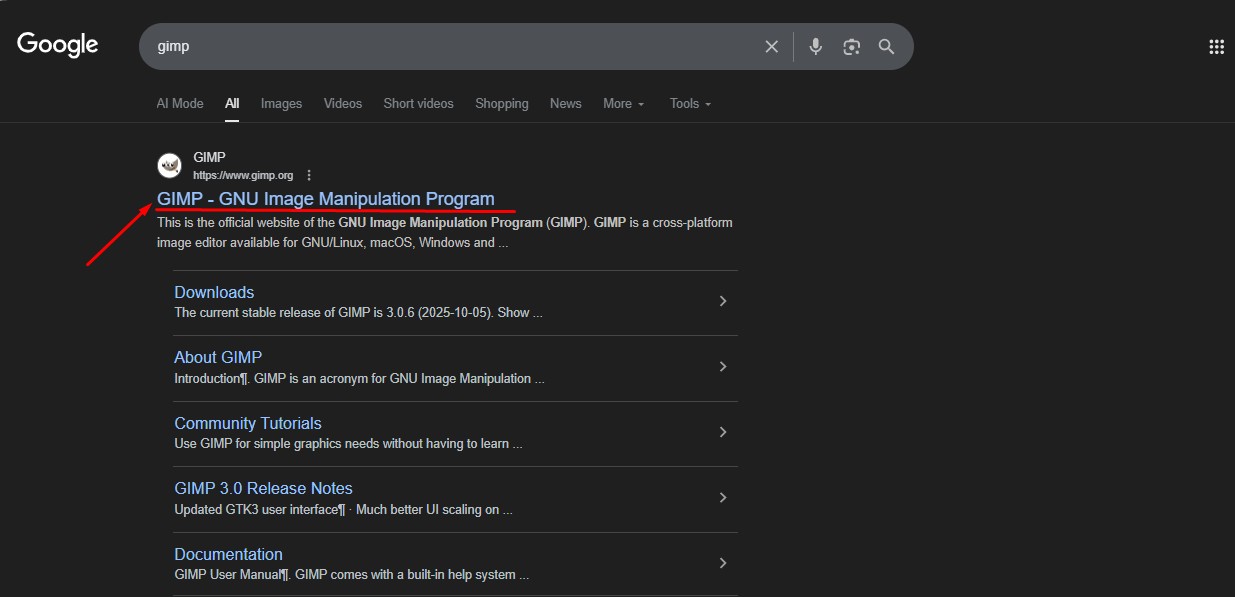Image resolution: width=1235 pixels, height=597 pixels.
Task: Open the Google apps grid icon
Action: [1216, 46]
